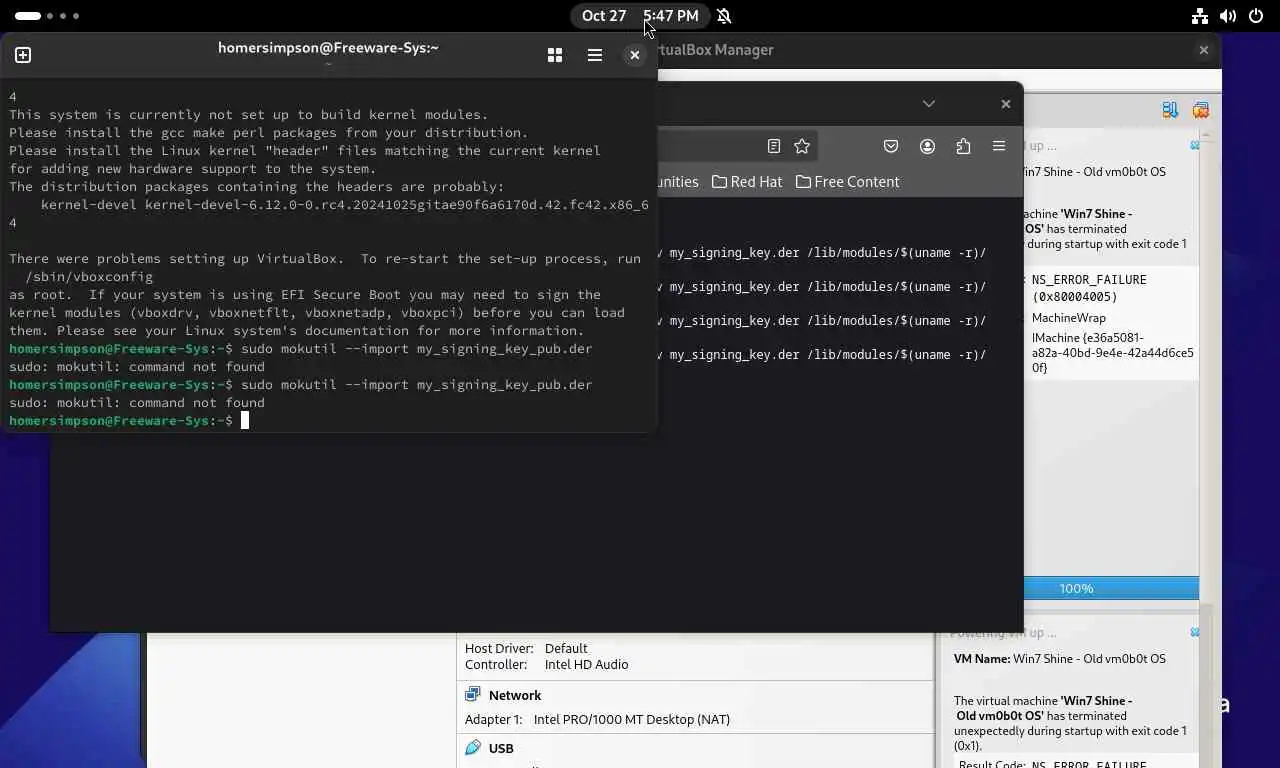This screenshot has height=768, width=1280.
Task: Open the terminal hamburger menu
Action: 595,55
